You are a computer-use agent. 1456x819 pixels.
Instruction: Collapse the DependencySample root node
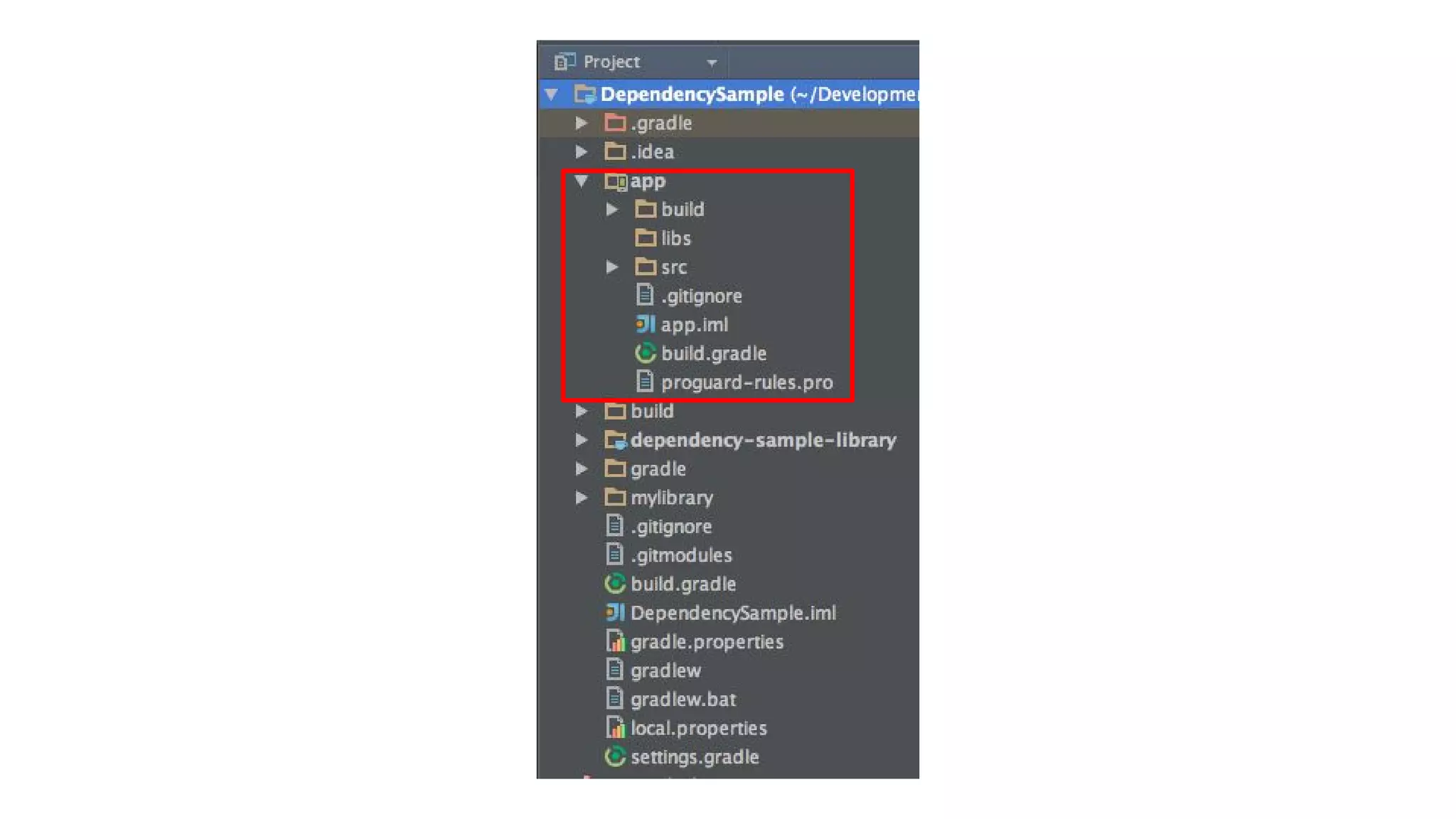coord(552,94)
